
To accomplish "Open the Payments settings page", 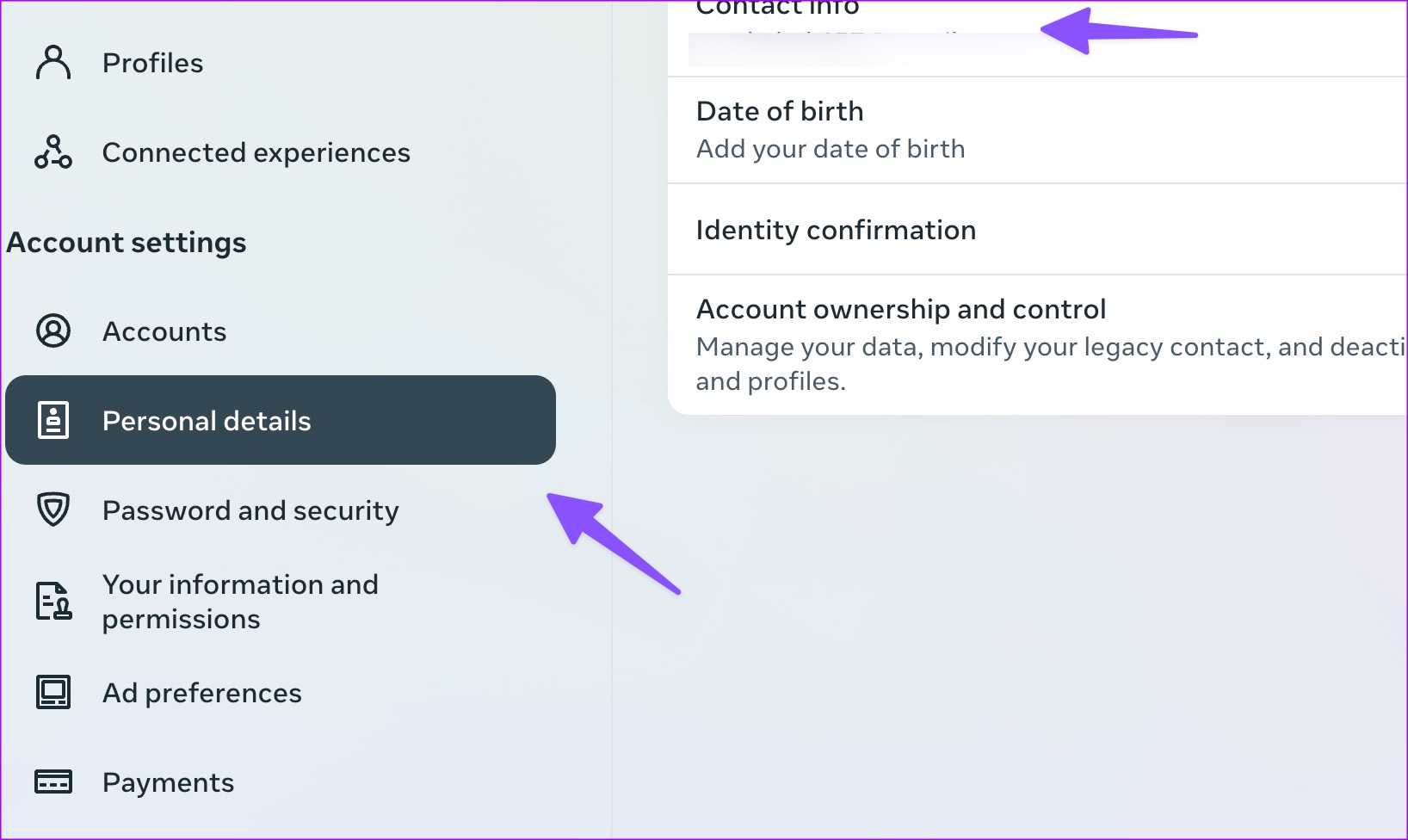I will point(168,781).
